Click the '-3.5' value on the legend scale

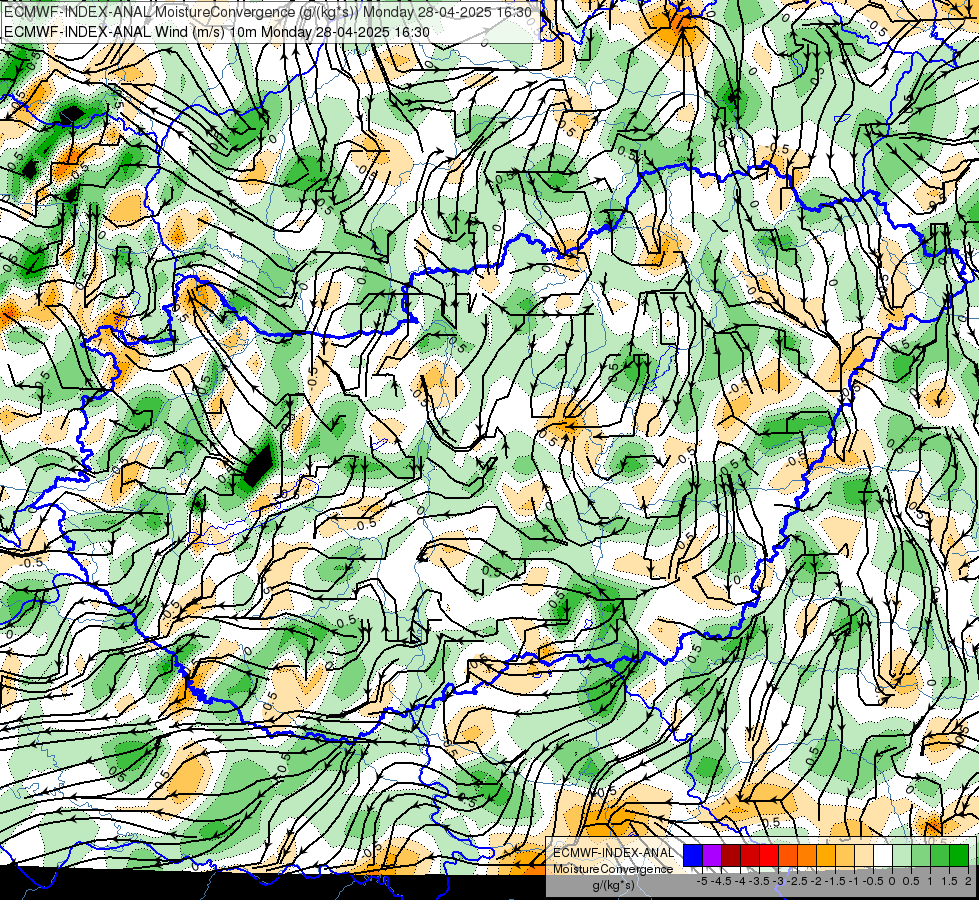(759, 881)
